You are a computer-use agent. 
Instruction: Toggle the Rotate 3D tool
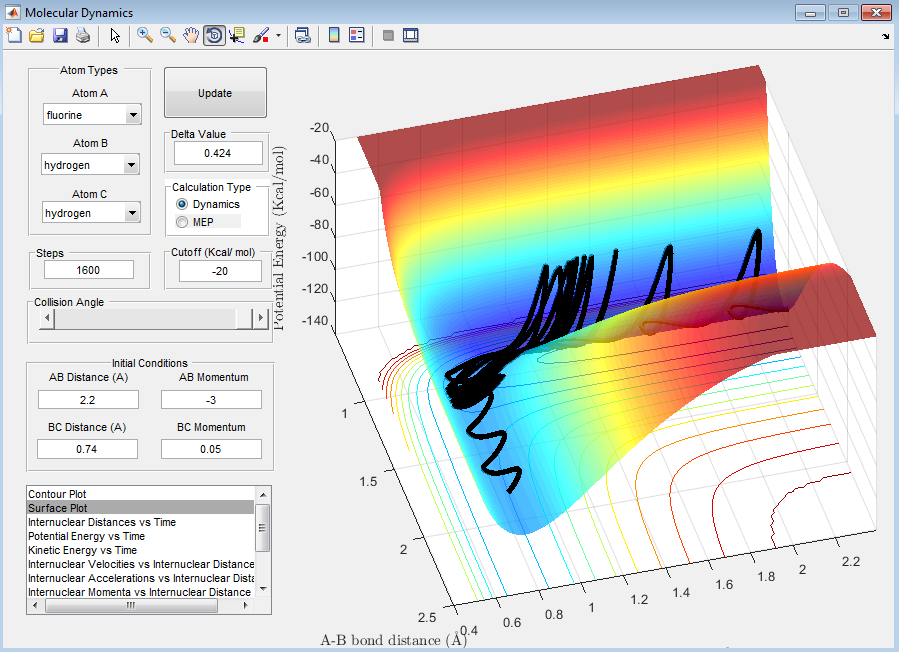[x=214, y=35]
